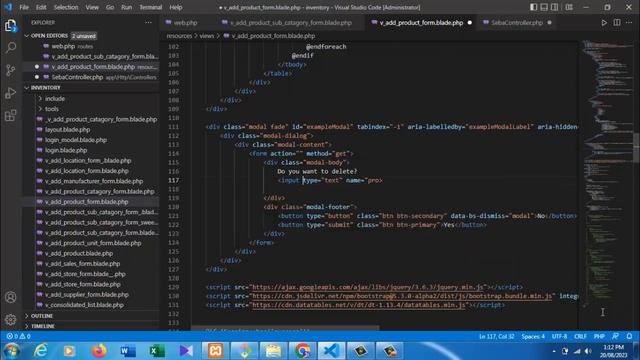
Task: Click the views breadcrumb segment
Action: 207,36
